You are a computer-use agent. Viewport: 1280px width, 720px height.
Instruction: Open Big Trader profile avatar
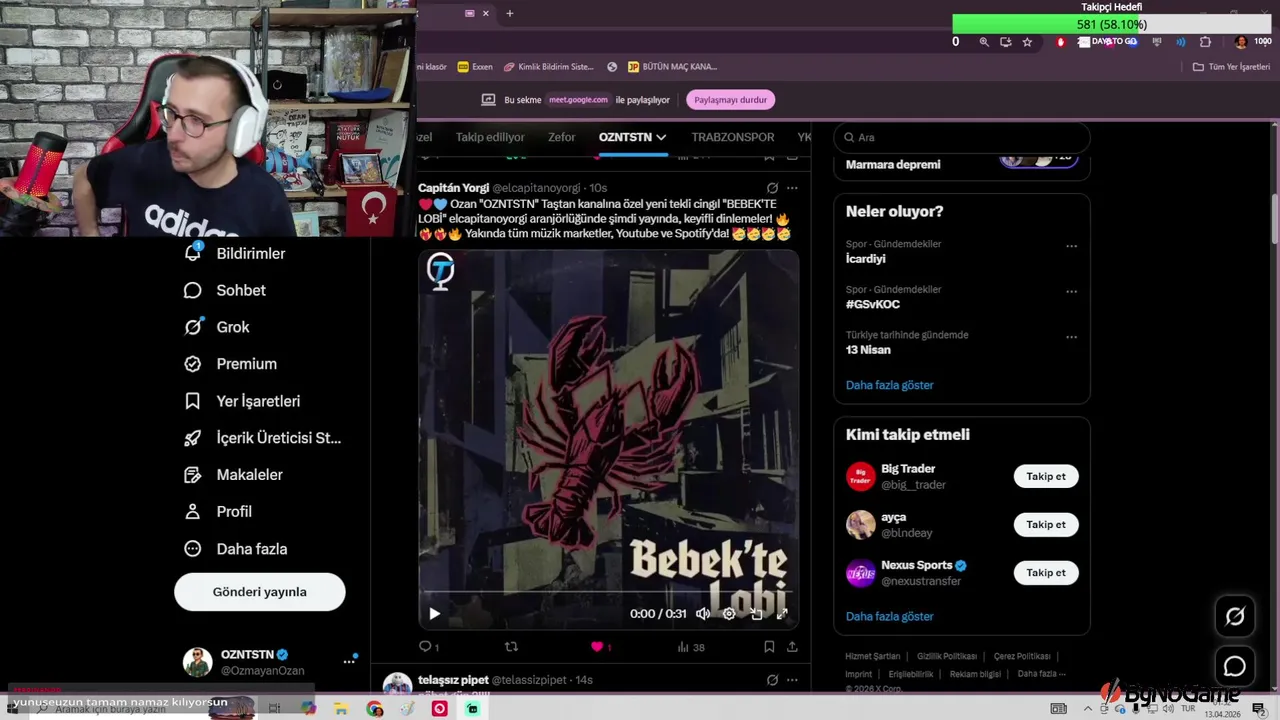(x=861, y=476)
